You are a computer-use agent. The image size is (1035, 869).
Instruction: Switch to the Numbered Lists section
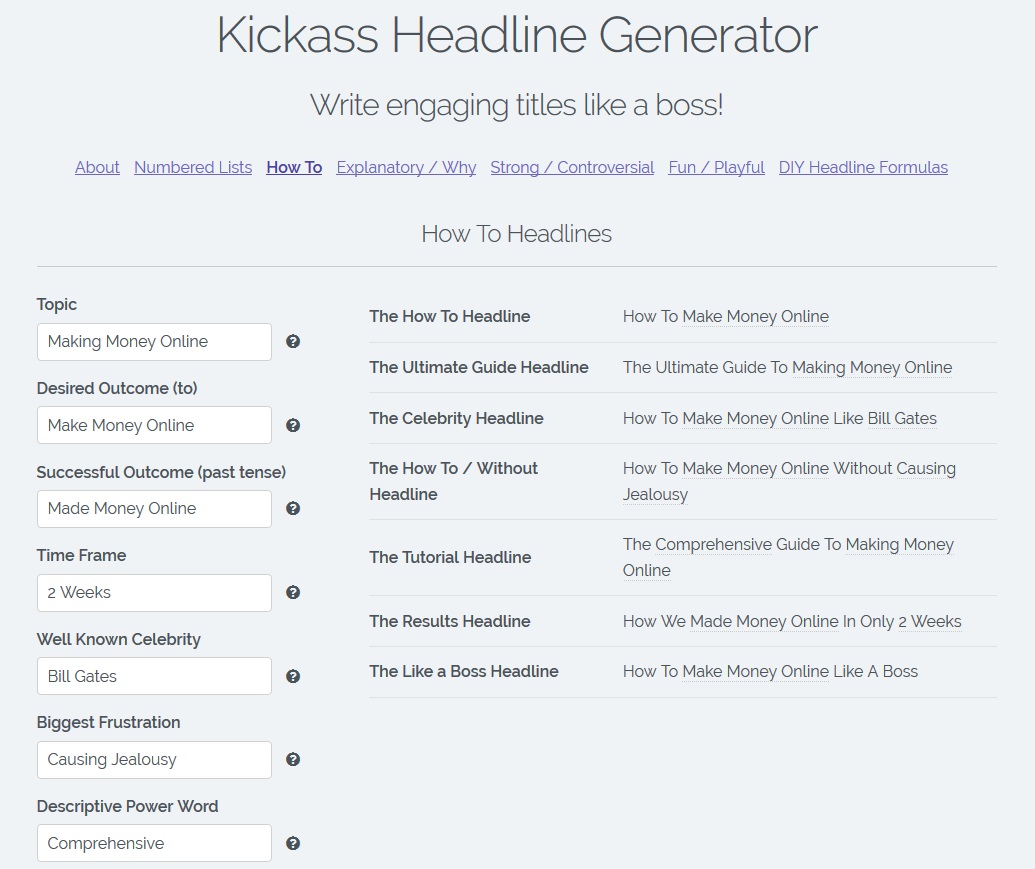click(x=192, y=167)
